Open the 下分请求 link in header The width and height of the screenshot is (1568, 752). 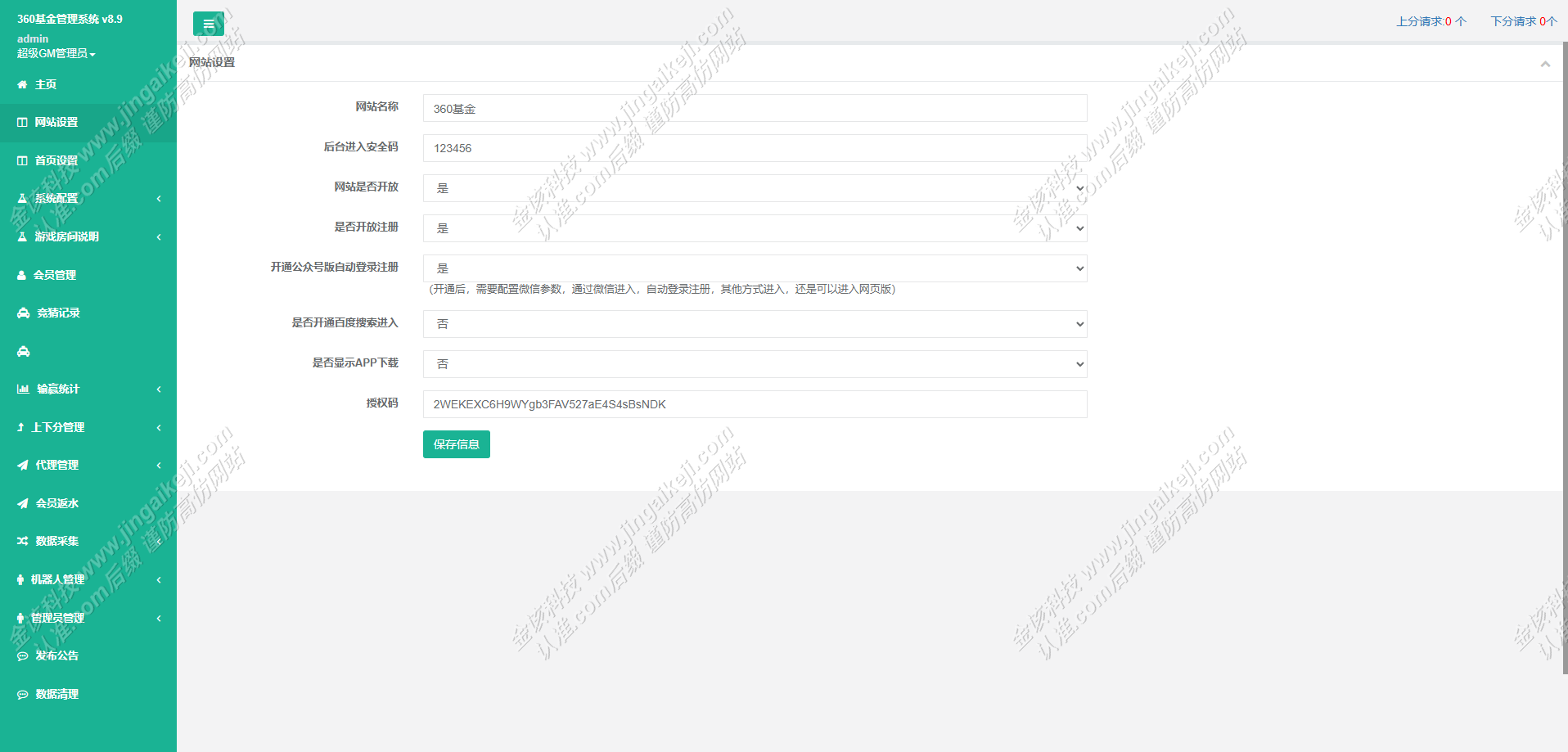pos(1524,21)
